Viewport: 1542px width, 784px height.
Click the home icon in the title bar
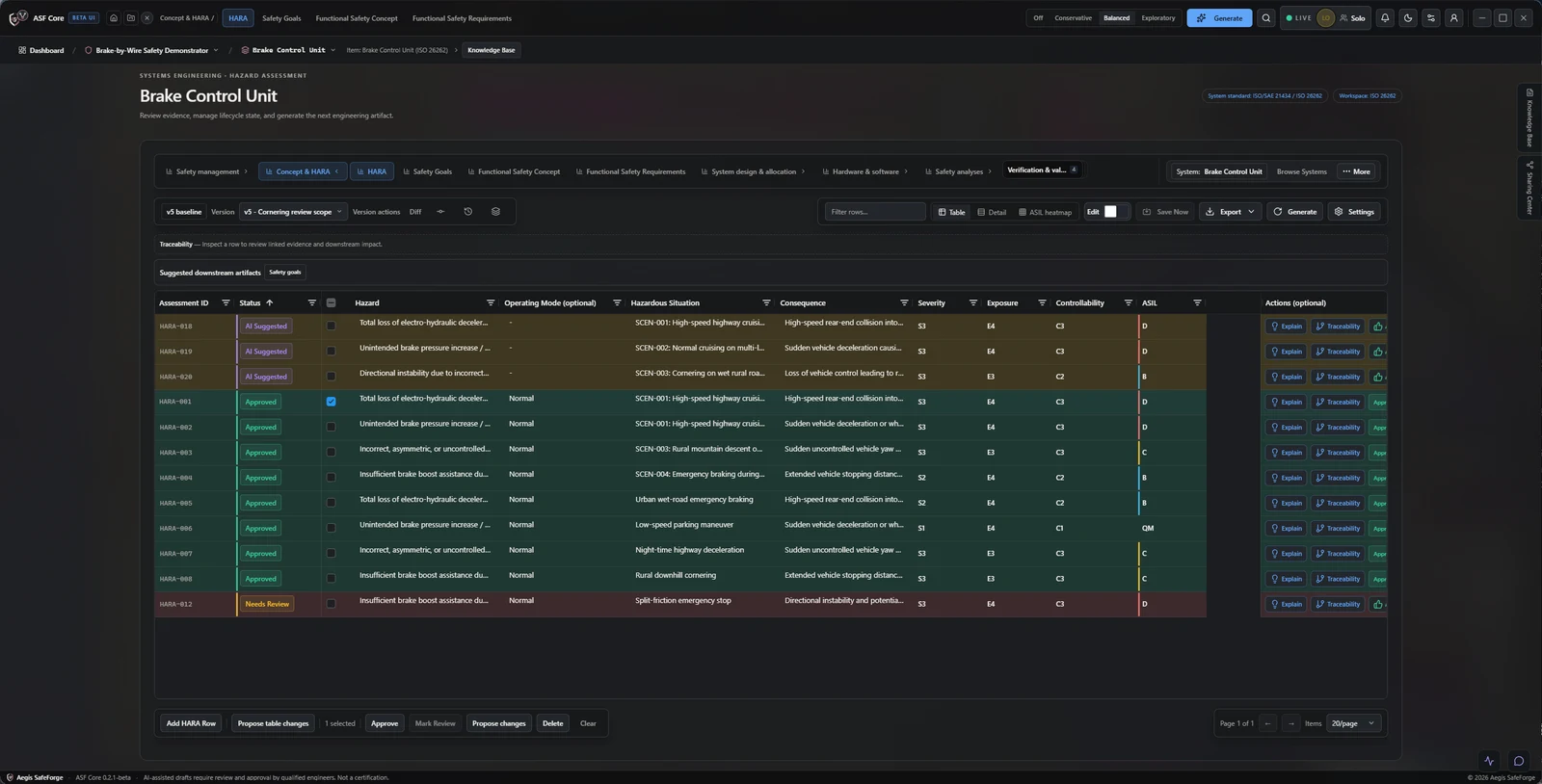(x=114, y=18)
